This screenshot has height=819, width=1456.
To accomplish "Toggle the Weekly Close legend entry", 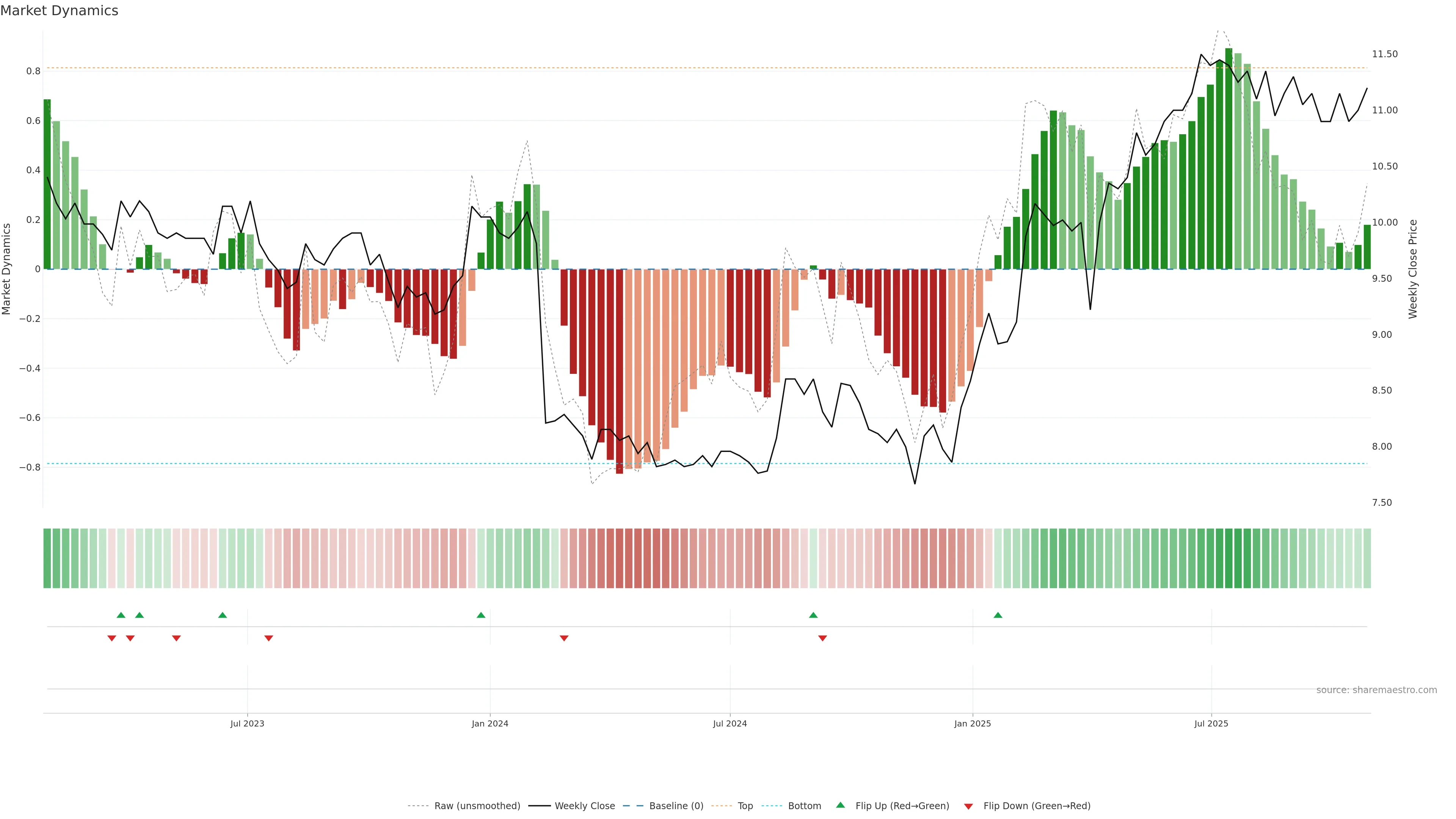I will tap(584, 806).
